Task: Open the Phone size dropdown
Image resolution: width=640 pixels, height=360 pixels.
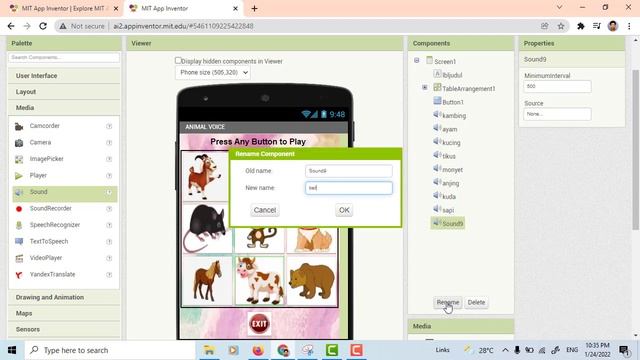Action: [213, 73]
